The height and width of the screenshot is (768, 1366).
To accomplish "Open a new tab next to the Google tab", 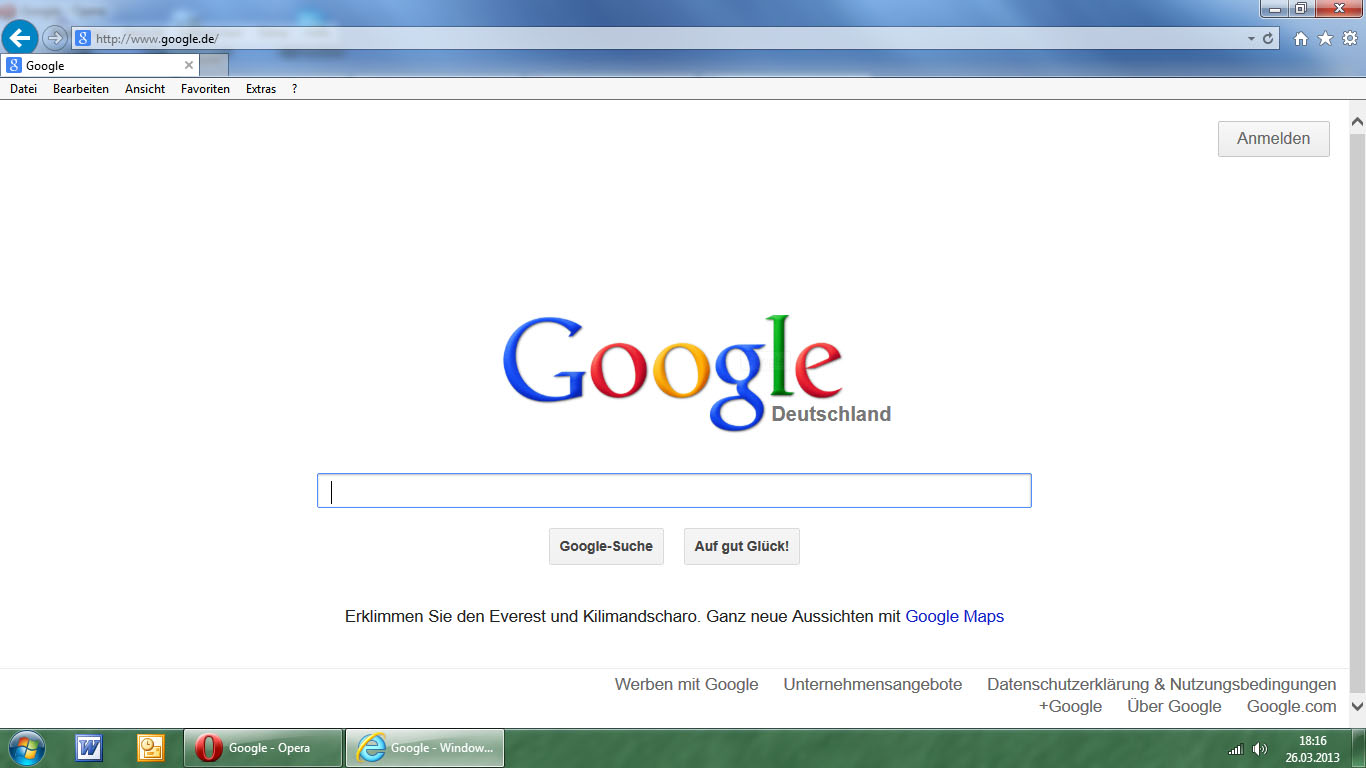I will click(214, 65).
